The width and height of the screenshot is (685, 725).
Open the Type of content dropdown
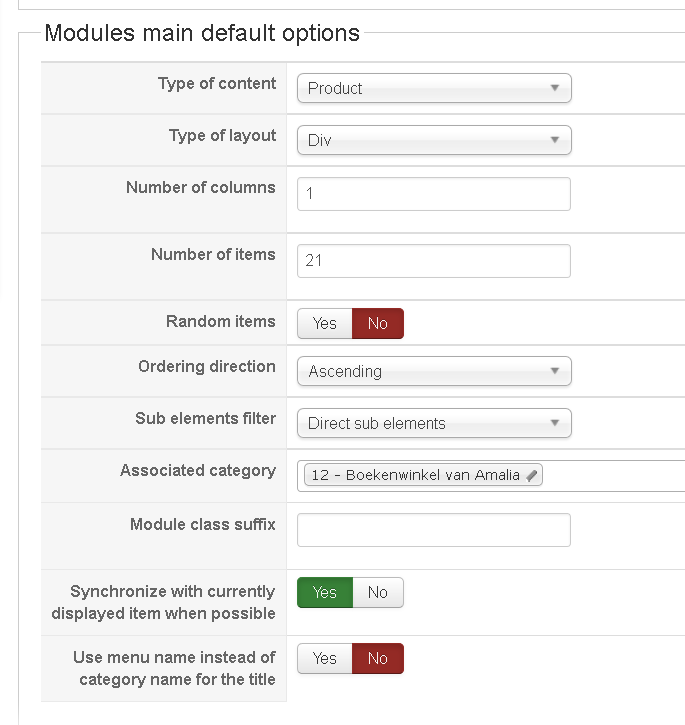(x=434, y=88)
